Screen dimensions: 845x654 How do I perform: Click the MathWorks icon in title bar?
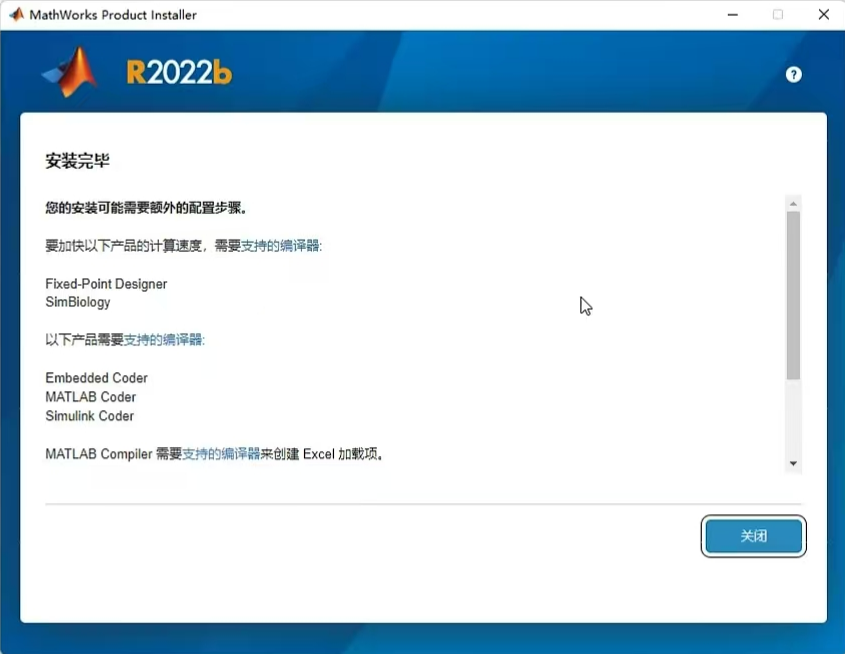(x=17, y=15)
